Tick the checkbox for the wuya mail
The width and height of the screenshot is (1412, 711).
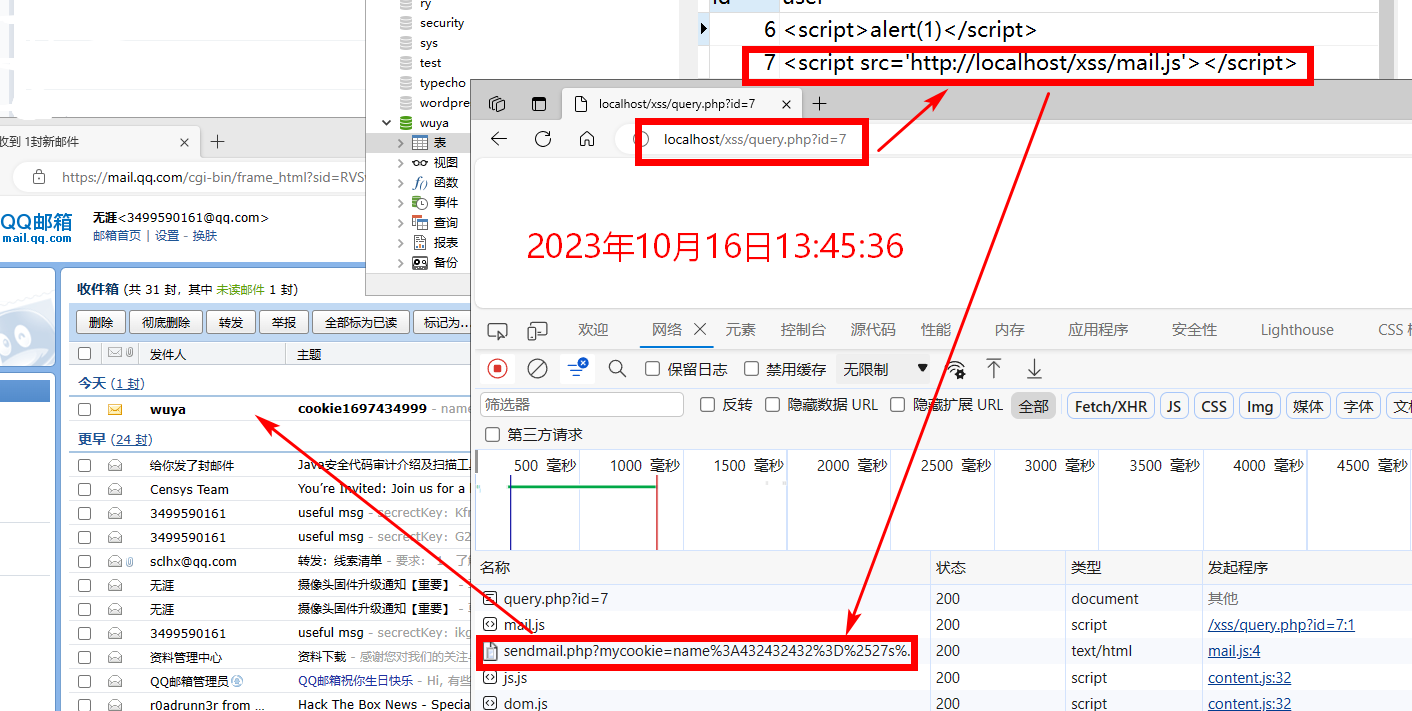pyautogui.click(x=85, y=409)
